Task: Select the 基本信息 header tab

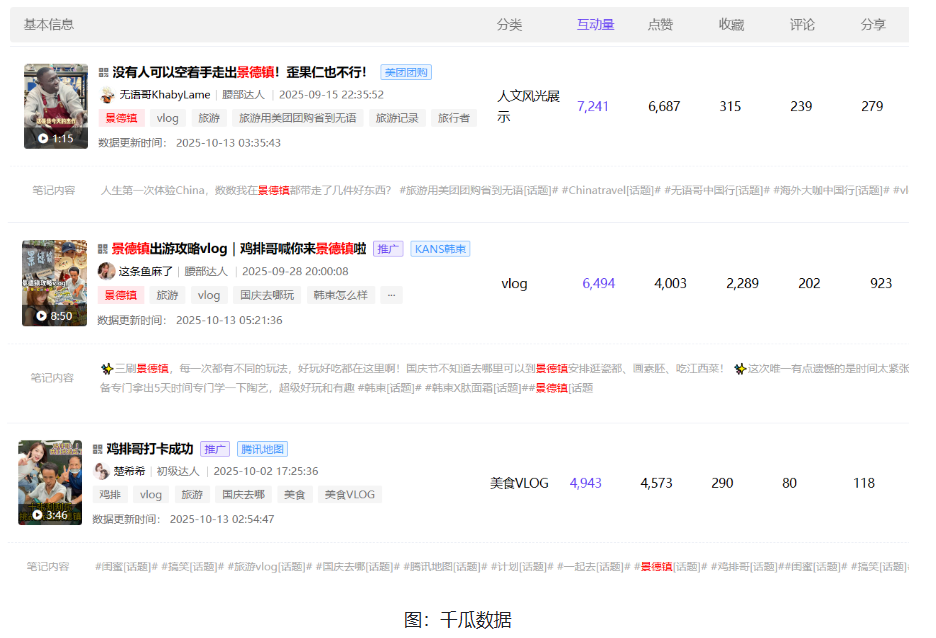Action: (x=47, y=24)
